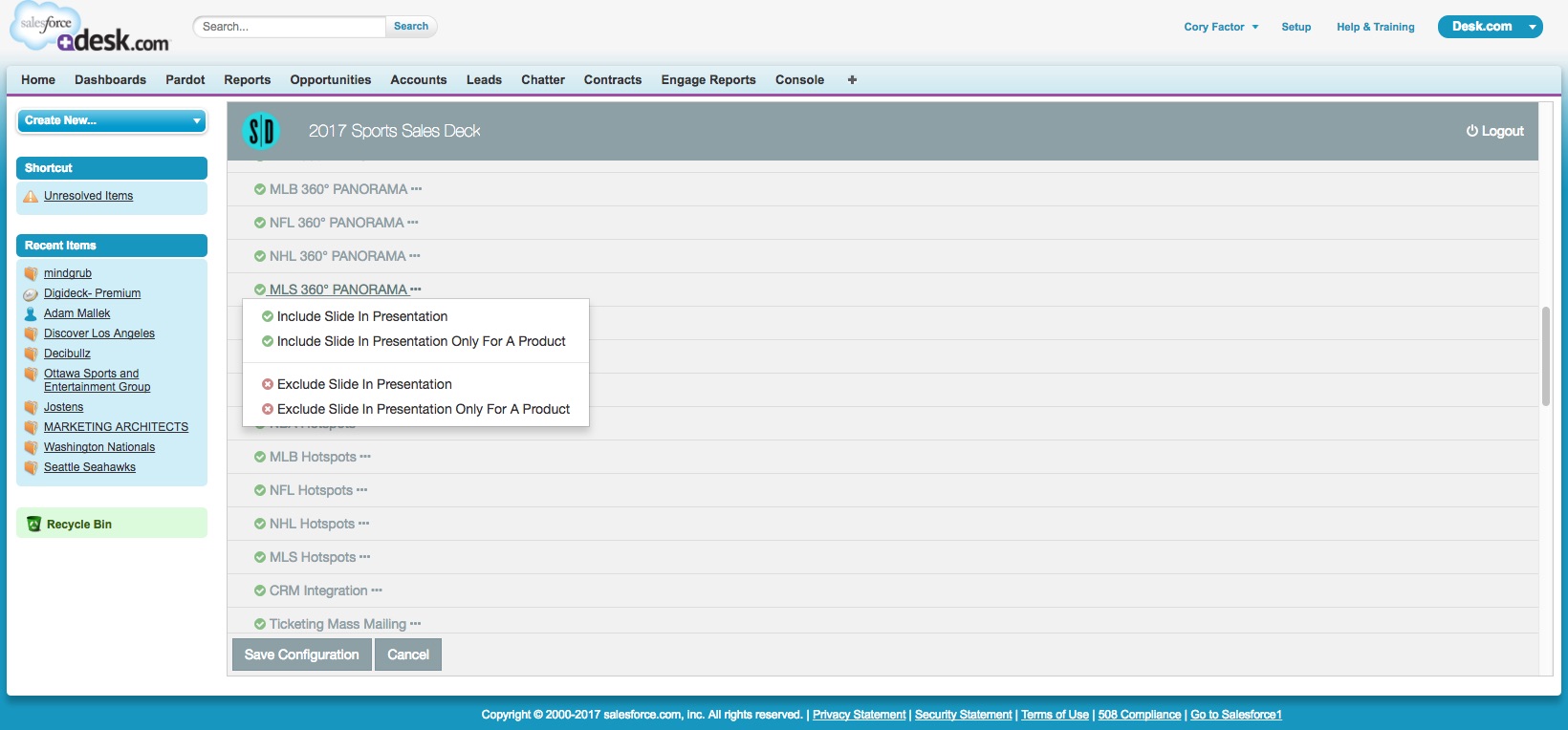Click into the Search text field
The image size is (1568, 730).
(290, 27)
